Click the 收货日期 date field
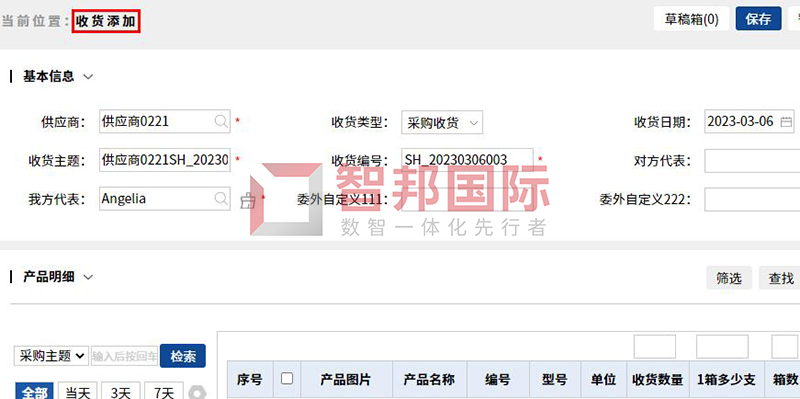Screen dimensions: 800x399 749,121
